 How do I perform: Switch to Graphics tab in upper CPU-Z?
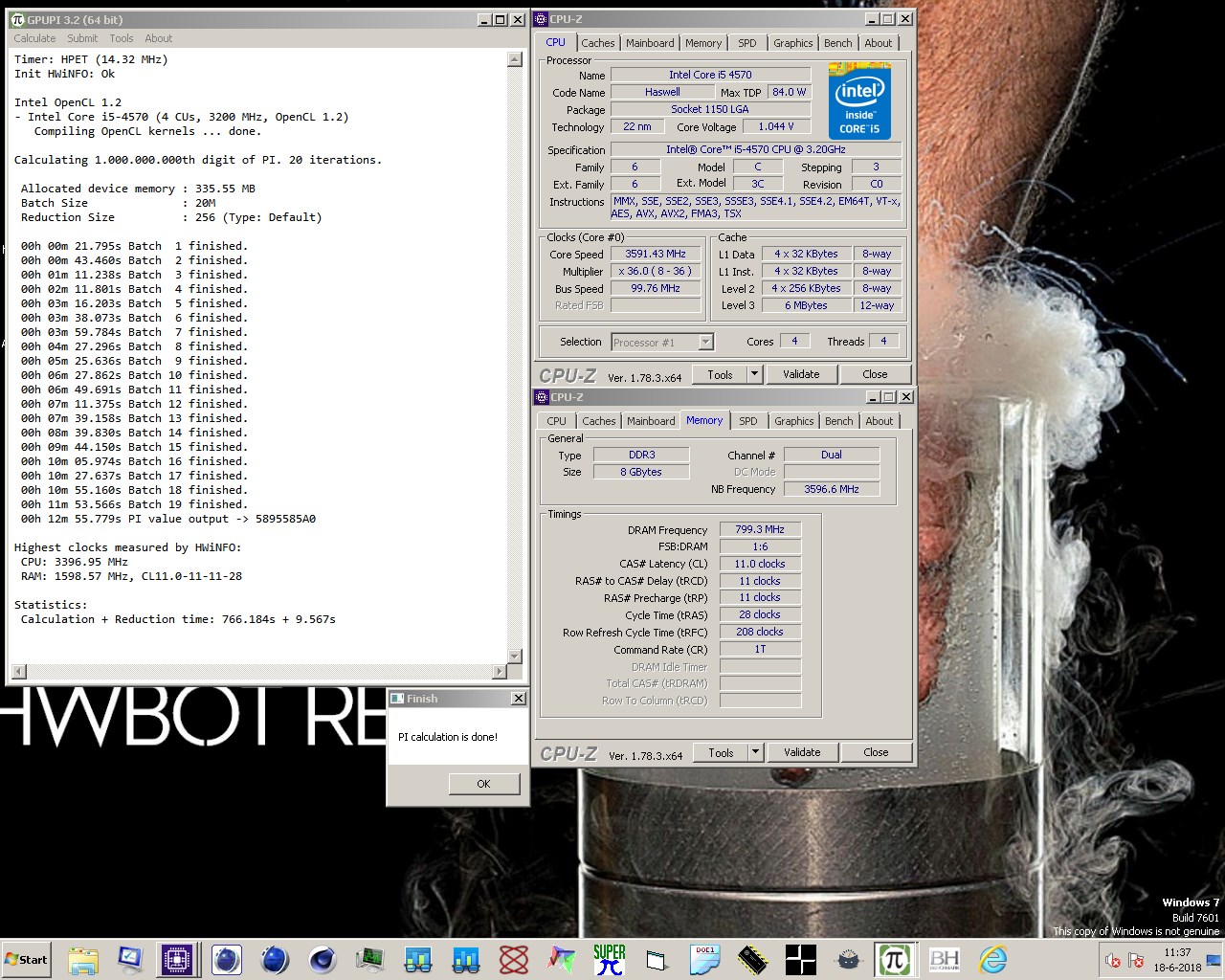(x=793, y=43)
